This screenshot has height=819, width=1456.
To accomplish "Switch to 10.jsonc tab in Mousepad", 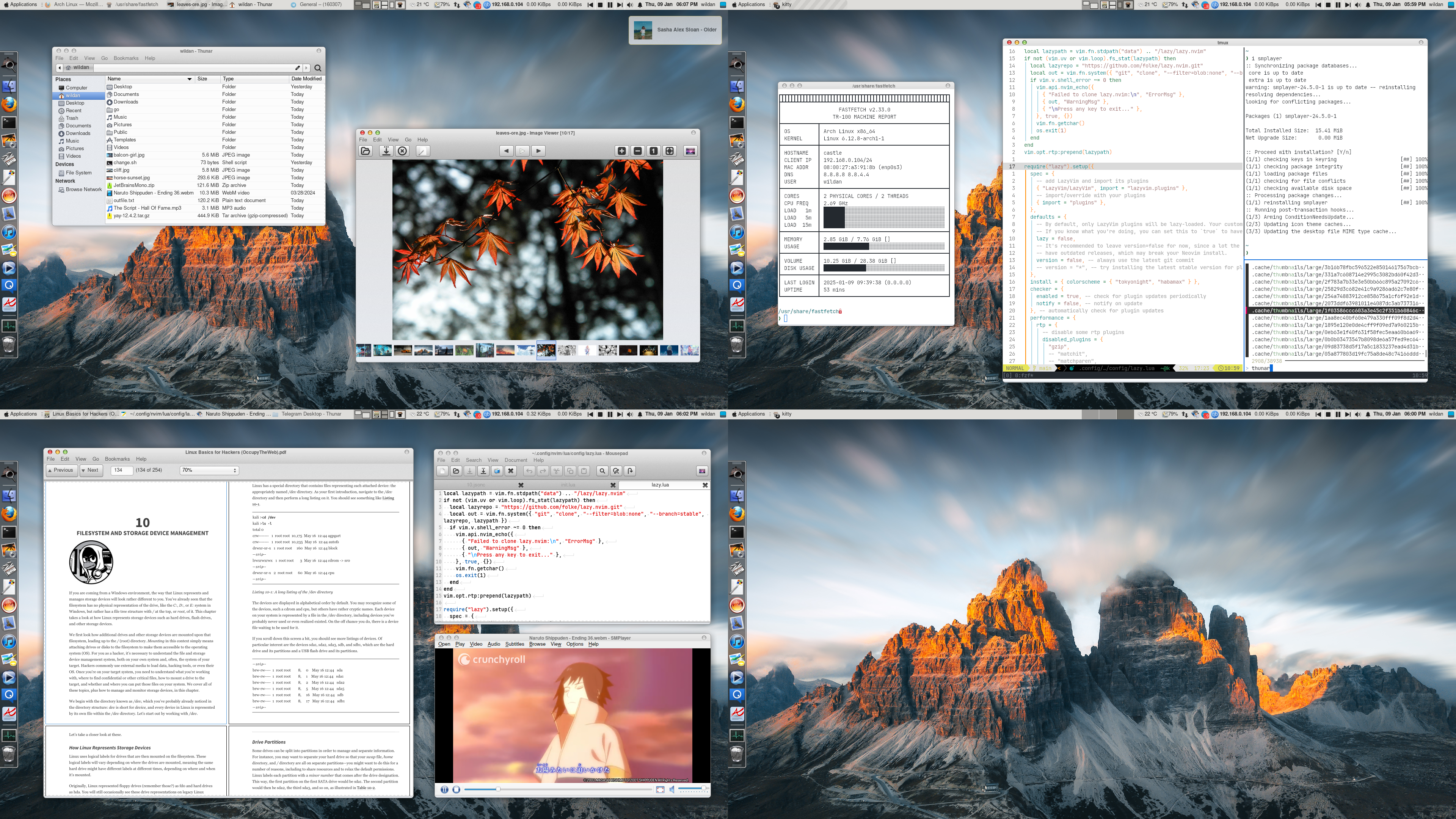I will [x=476, y=485].
